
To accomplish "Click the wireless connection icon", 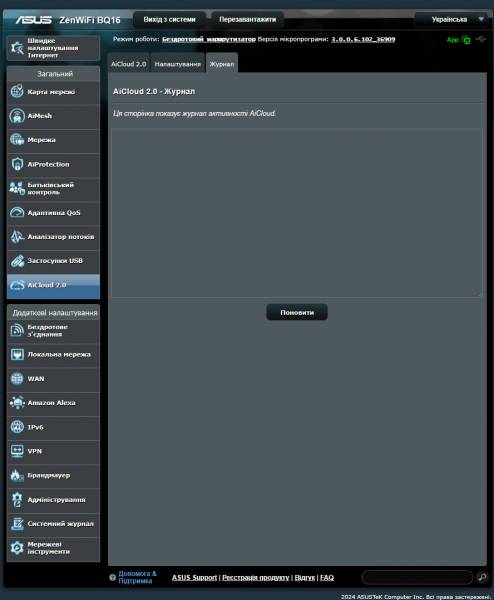I will 17,330.
